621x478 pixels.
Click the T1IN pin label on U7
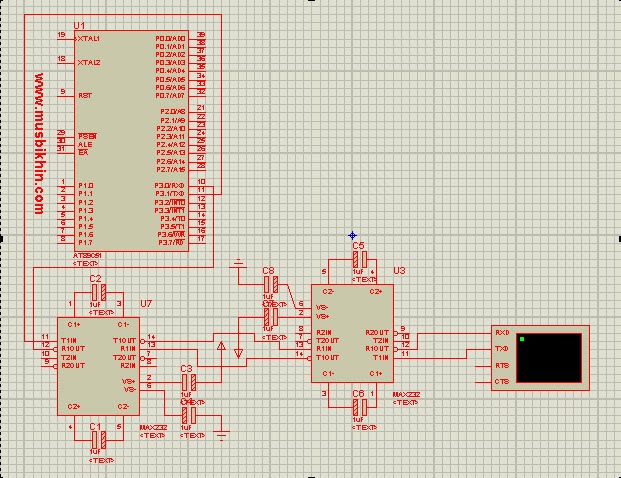[x=69, y=340]
